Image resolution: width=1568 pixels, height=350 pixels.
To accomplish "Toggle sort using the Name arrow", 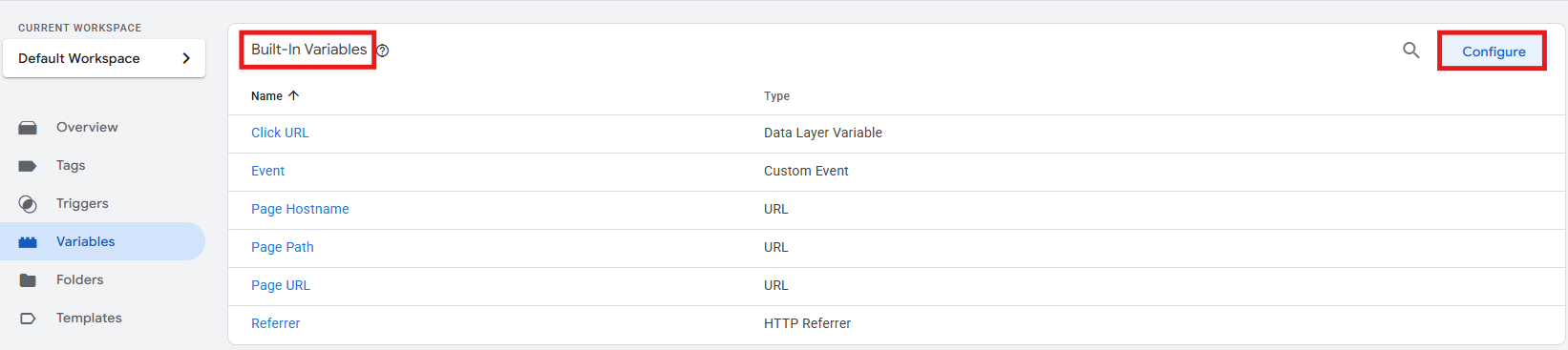I will coord(294,95).
